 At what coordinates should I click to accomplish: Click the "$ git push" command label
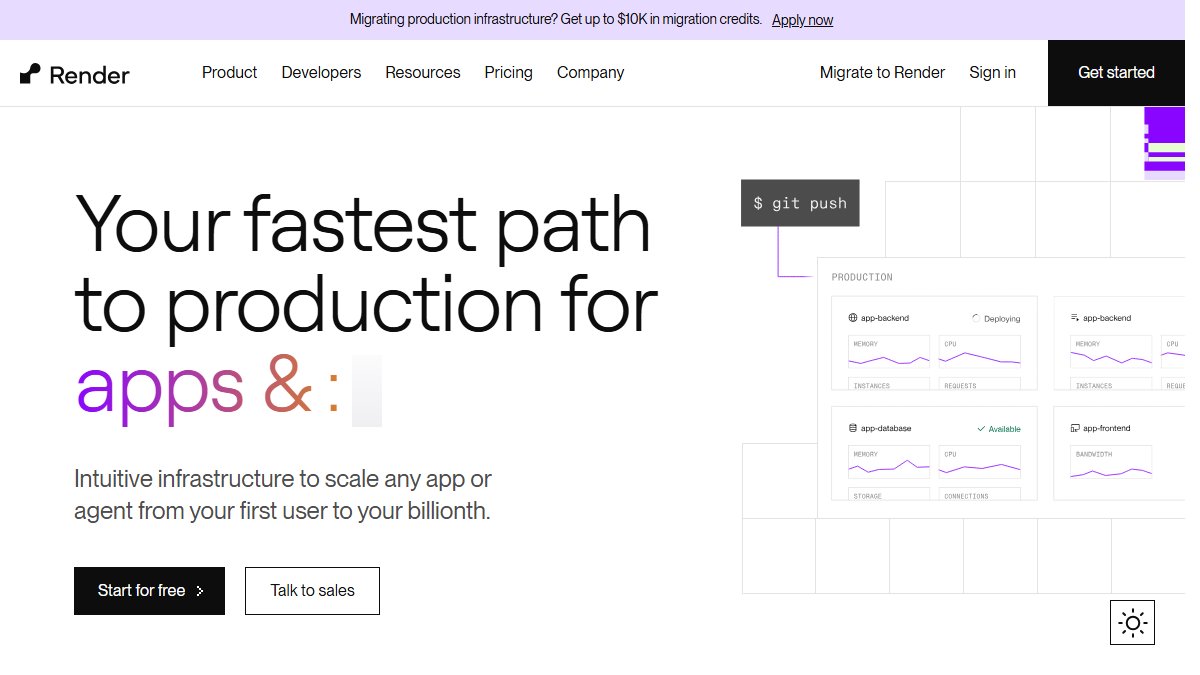(x=800, y=203)
